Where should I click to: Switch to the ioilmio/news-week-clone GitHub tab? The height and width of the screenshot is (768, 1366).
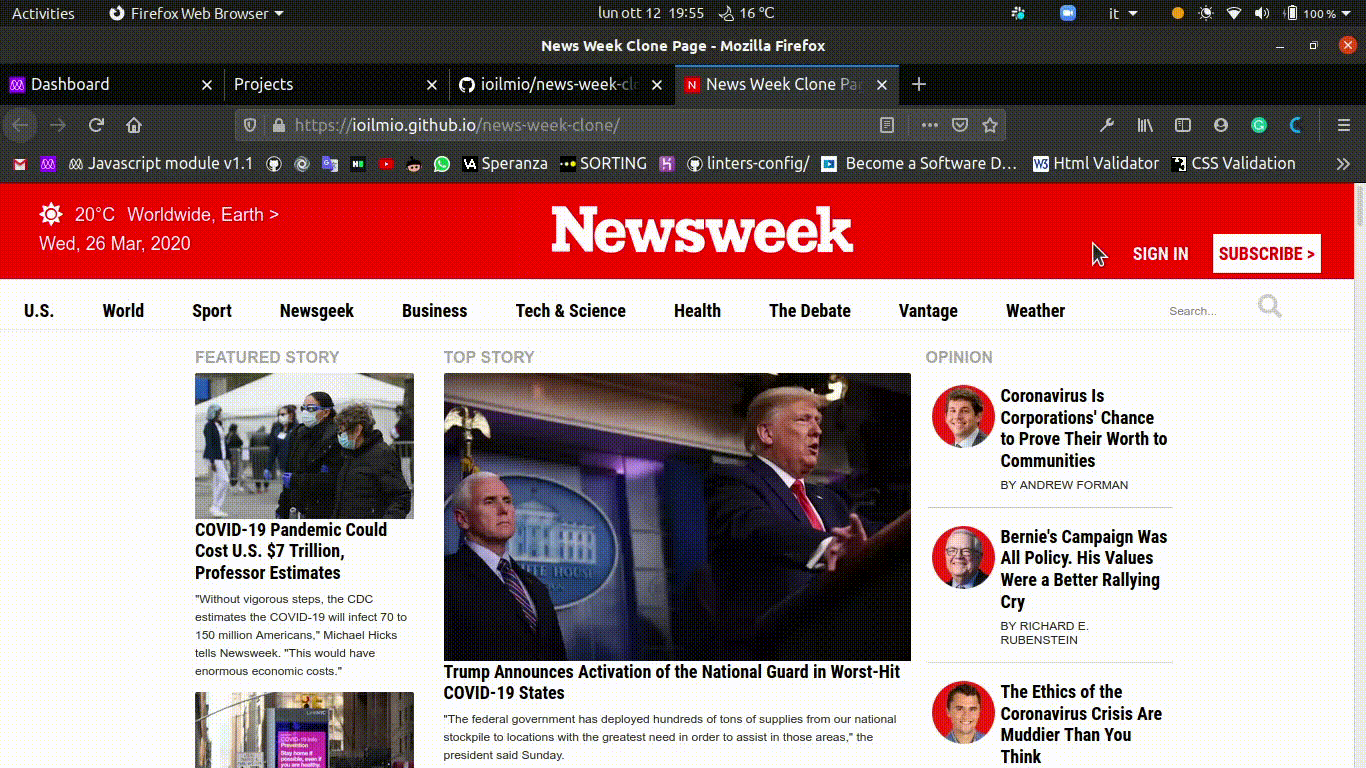point(562,84)
